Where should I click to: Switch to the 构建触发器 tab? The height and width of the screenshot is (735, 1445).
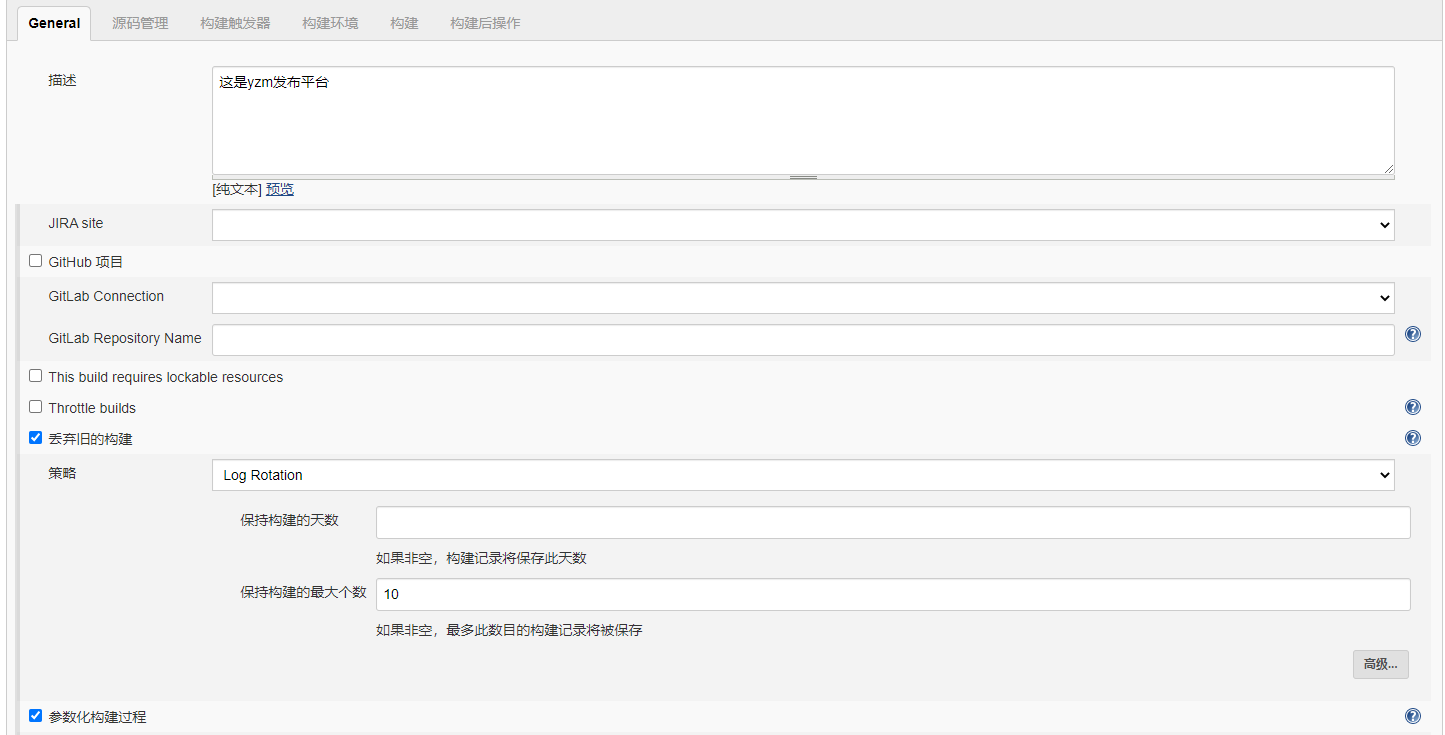pyautogui.click(x=235, y=23)
